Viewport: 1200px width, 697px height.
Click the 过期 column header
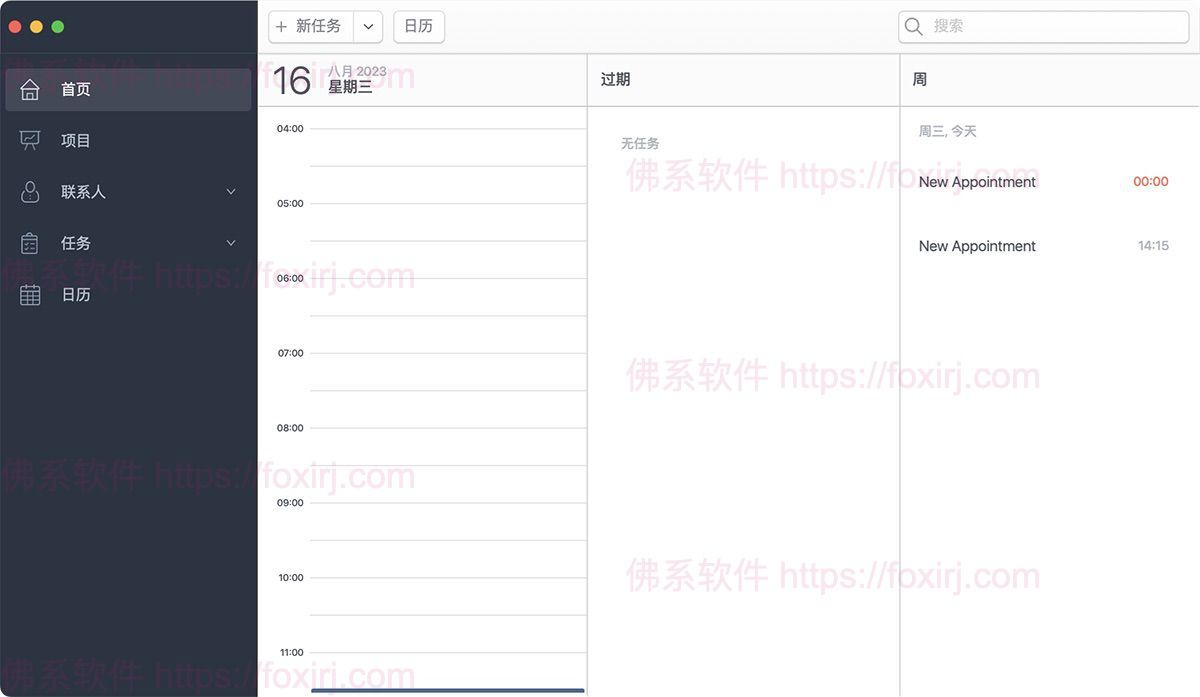614,78
